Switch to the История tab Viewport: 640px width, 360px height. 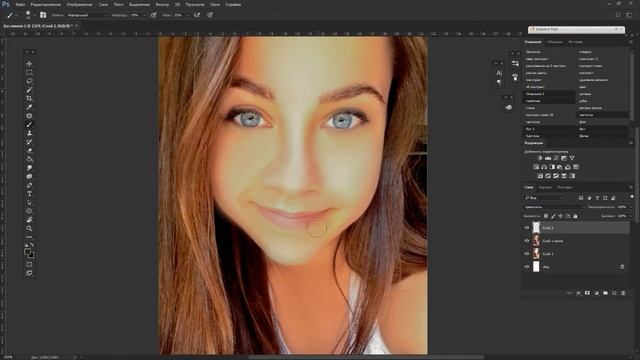click(576, 42)
